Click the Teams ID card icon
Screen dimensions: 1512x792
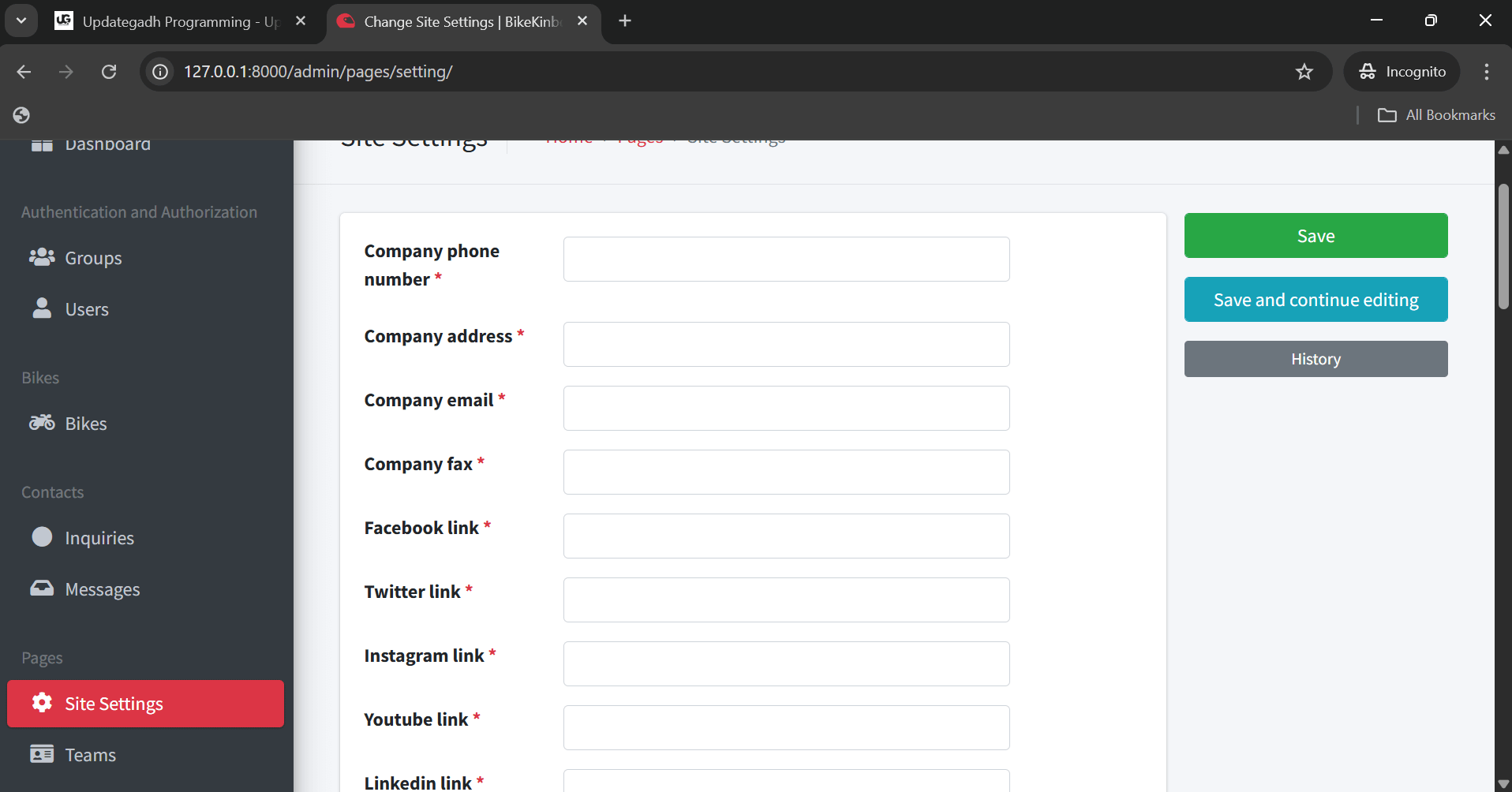pyautogui.click(x=42, y=754)
